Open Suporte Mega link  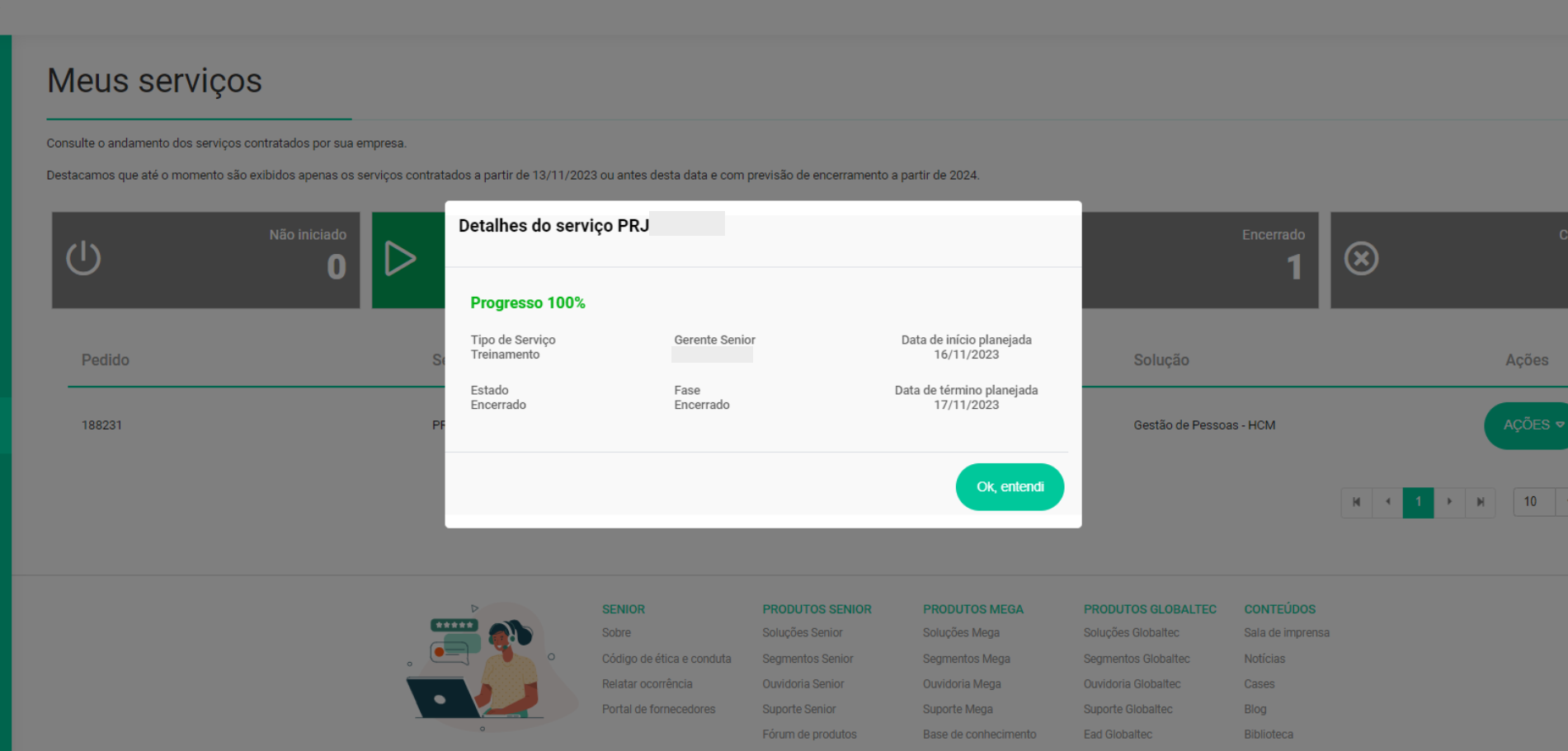click(958, 709)
